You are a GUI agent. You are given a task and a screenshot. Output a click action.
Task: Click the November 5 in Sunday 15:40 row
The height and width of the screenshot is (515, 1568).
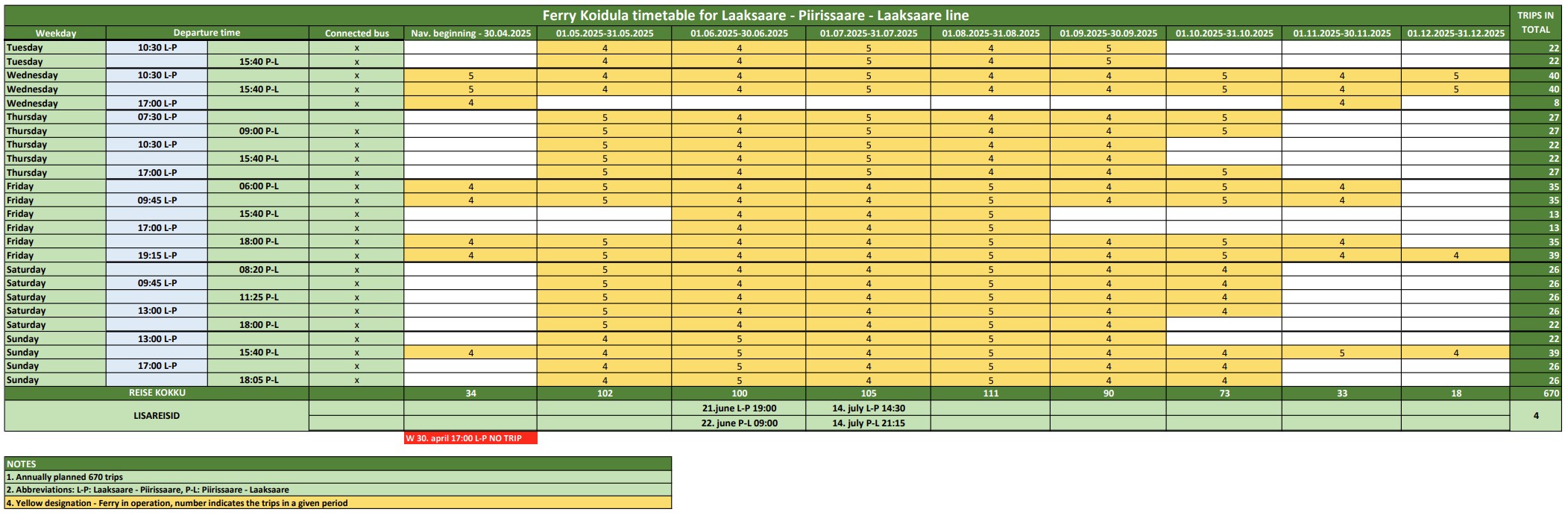1342,353
